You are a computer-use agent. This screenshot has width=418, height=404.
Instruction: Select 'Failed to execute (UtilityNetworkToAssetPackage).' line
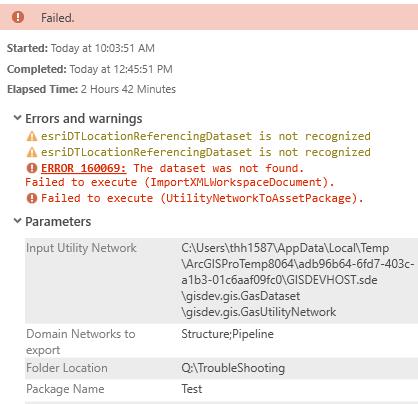[x=202, y=198]
